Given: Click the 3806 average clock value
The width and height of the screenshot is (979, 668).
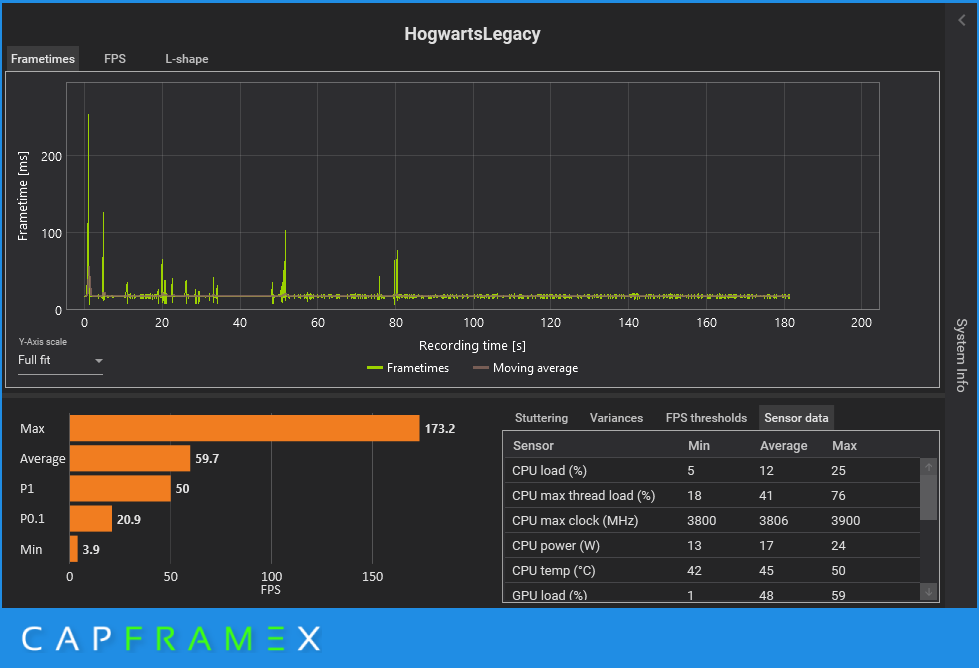Looking at the screenshot, I should click(x=774, y=521).
